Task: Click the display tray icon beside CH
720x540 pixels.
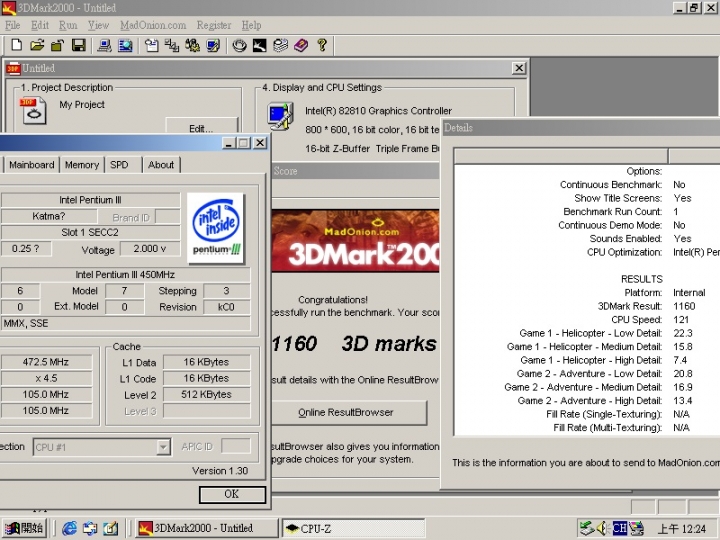Action: 636,528
